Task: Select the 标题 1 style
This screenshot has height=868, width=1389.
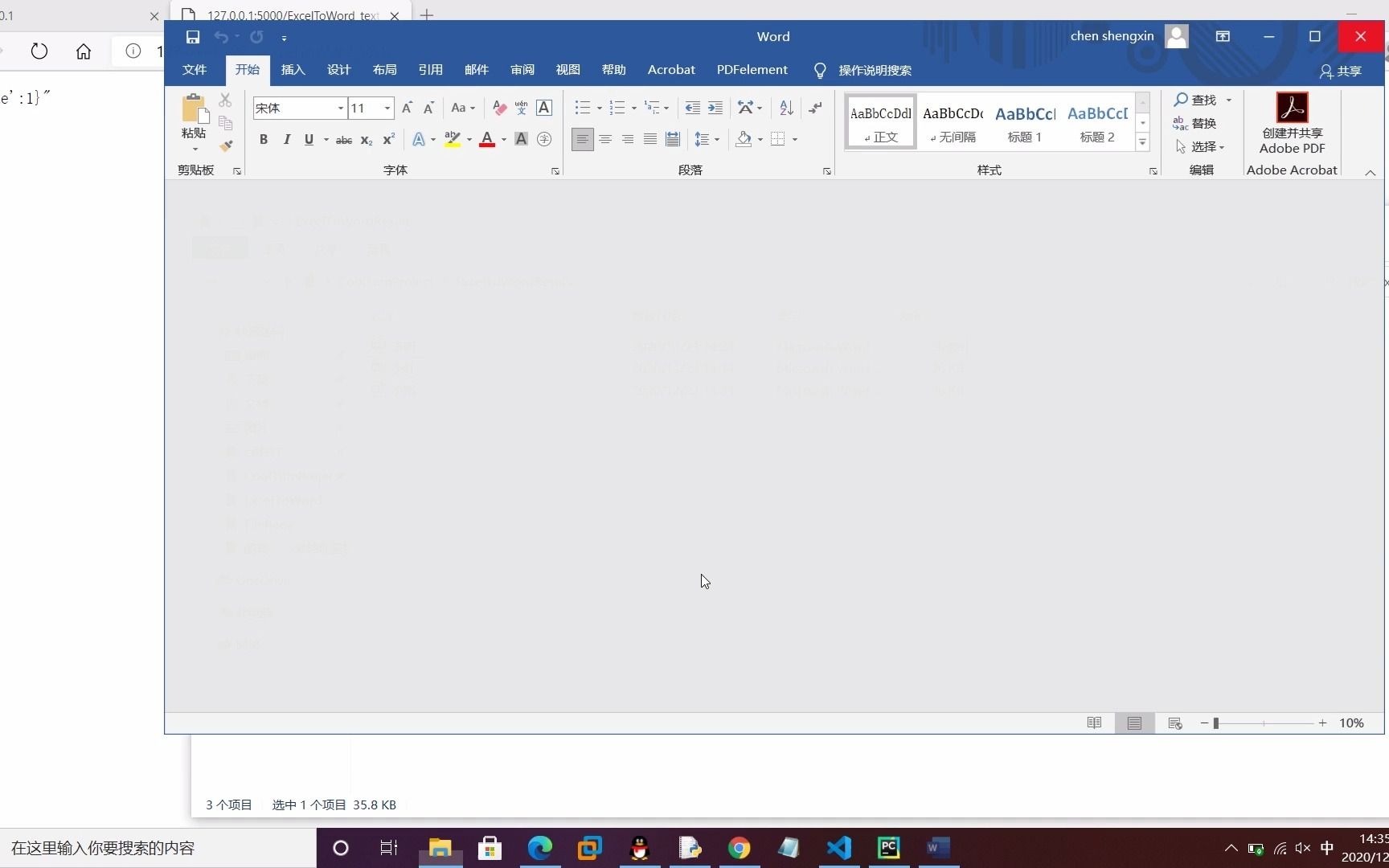Action: click(x=1025, y=123)
